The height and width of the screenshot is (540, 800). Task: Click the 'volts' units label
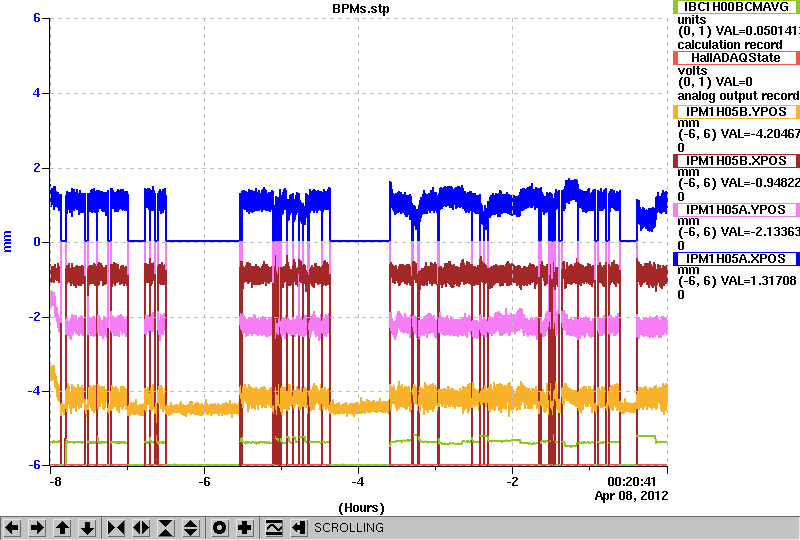pos(692,71)
